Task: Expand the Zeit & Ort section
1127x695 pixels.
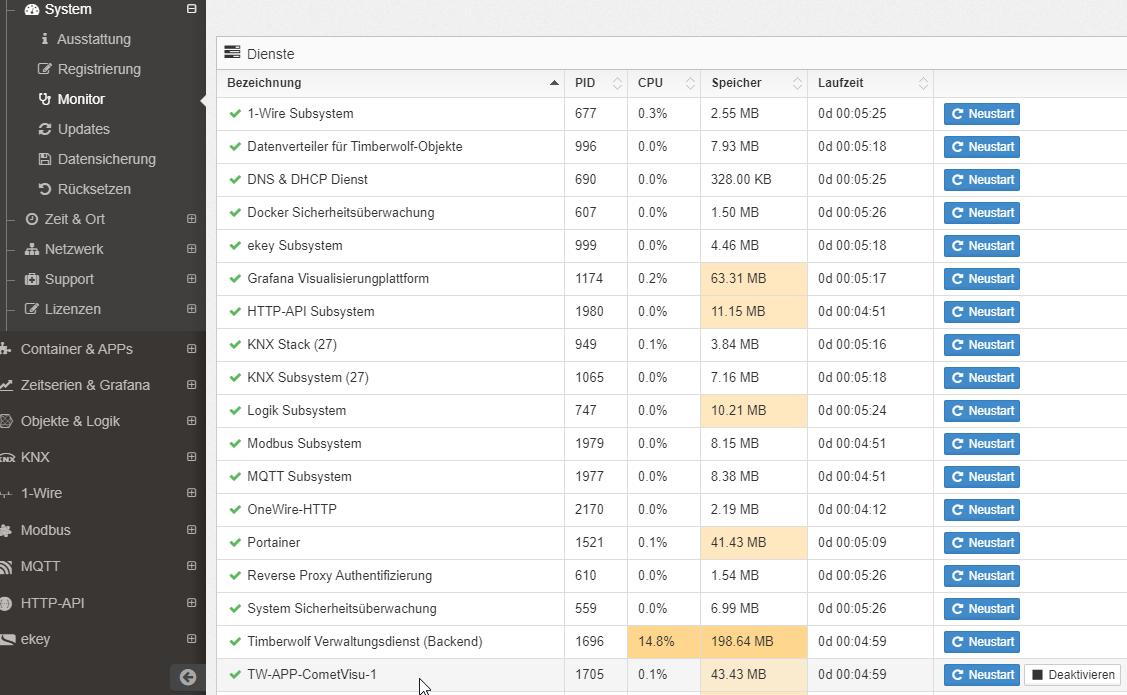Action: tap(191, 218)
